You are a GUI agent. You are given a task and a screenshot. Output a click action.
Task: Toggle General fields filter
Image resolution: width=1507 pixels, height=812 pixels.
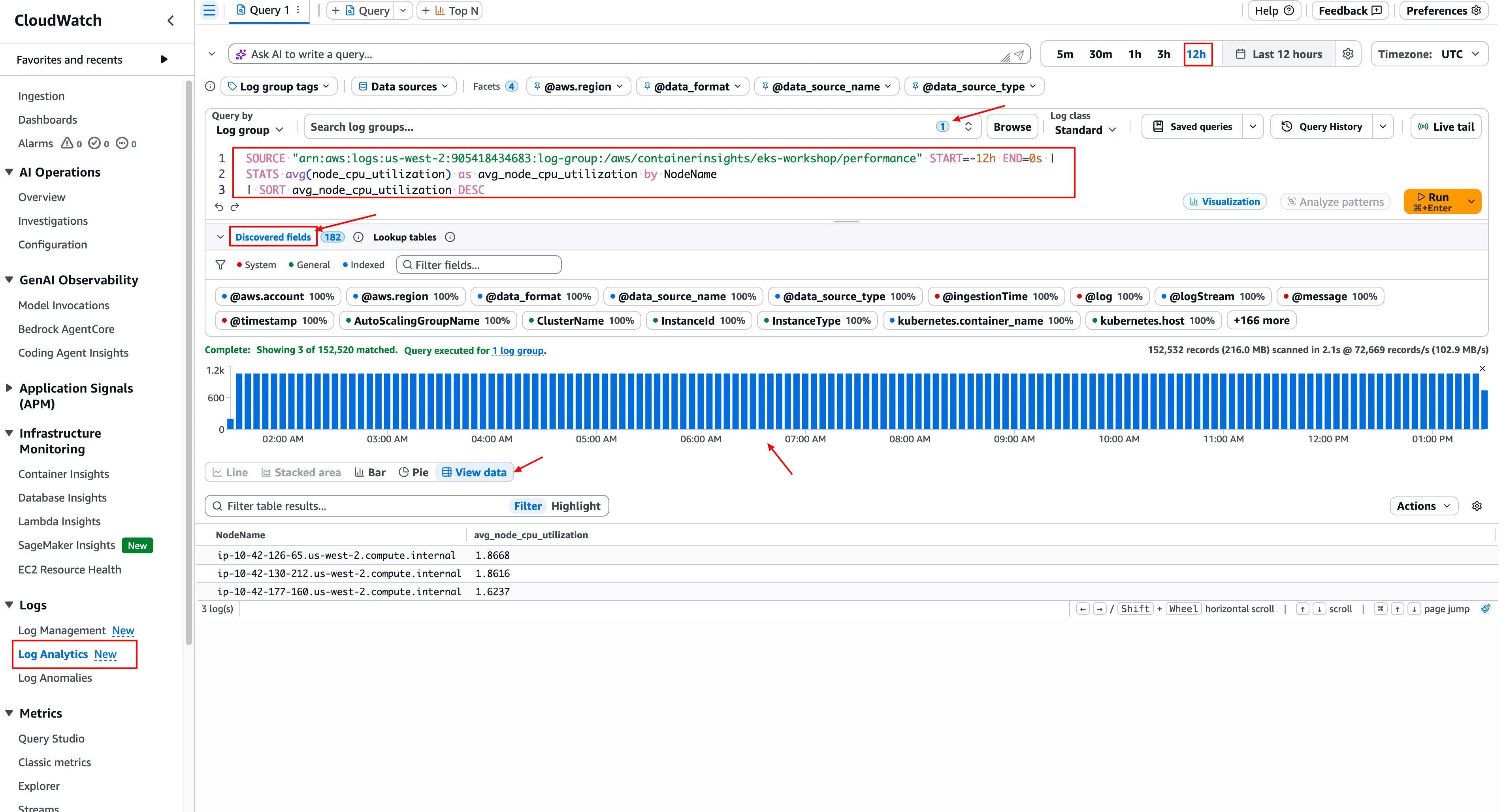(x=309, y=265)
